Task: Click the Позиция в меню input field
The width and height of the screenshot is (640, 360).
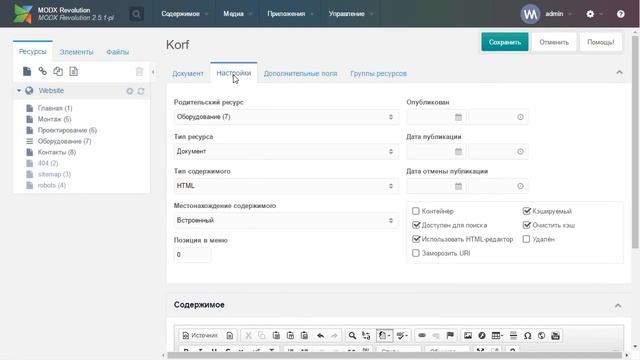Action: click(192, 255)
